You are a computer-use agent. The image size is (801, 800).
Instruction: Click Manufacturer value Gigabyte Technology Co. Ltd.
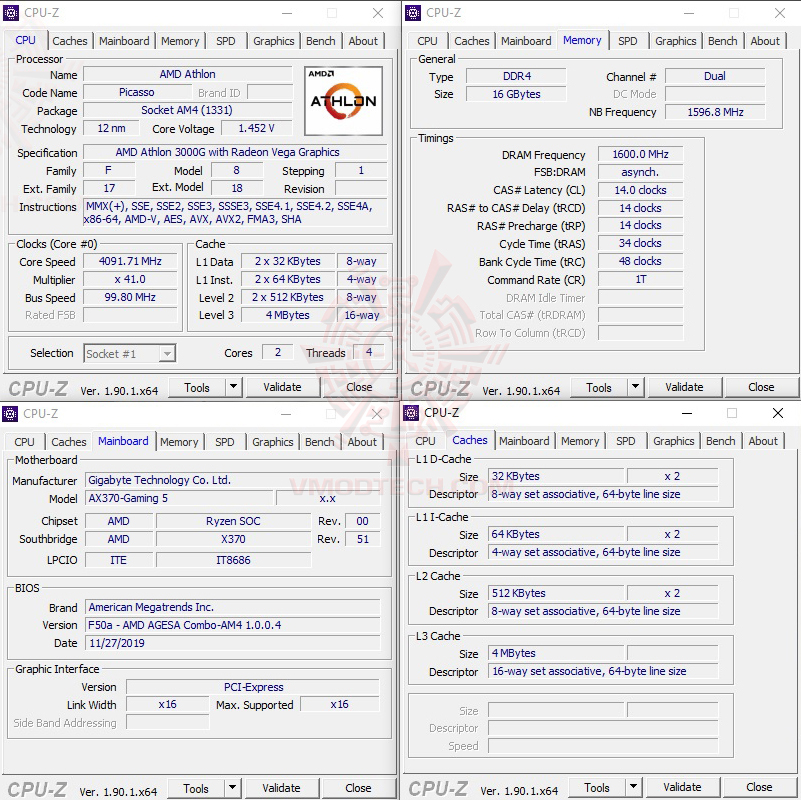point(233,480)
